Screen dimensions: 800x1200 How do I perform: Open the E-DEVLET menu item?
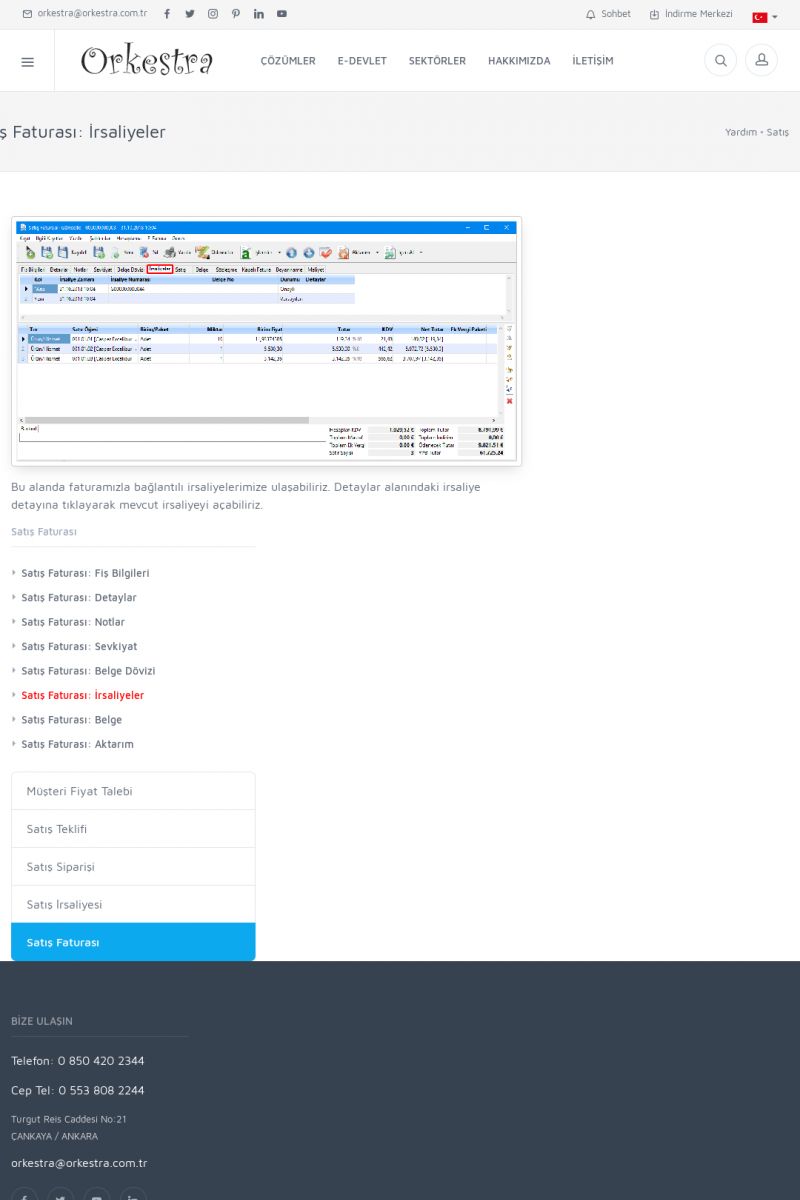362,61
